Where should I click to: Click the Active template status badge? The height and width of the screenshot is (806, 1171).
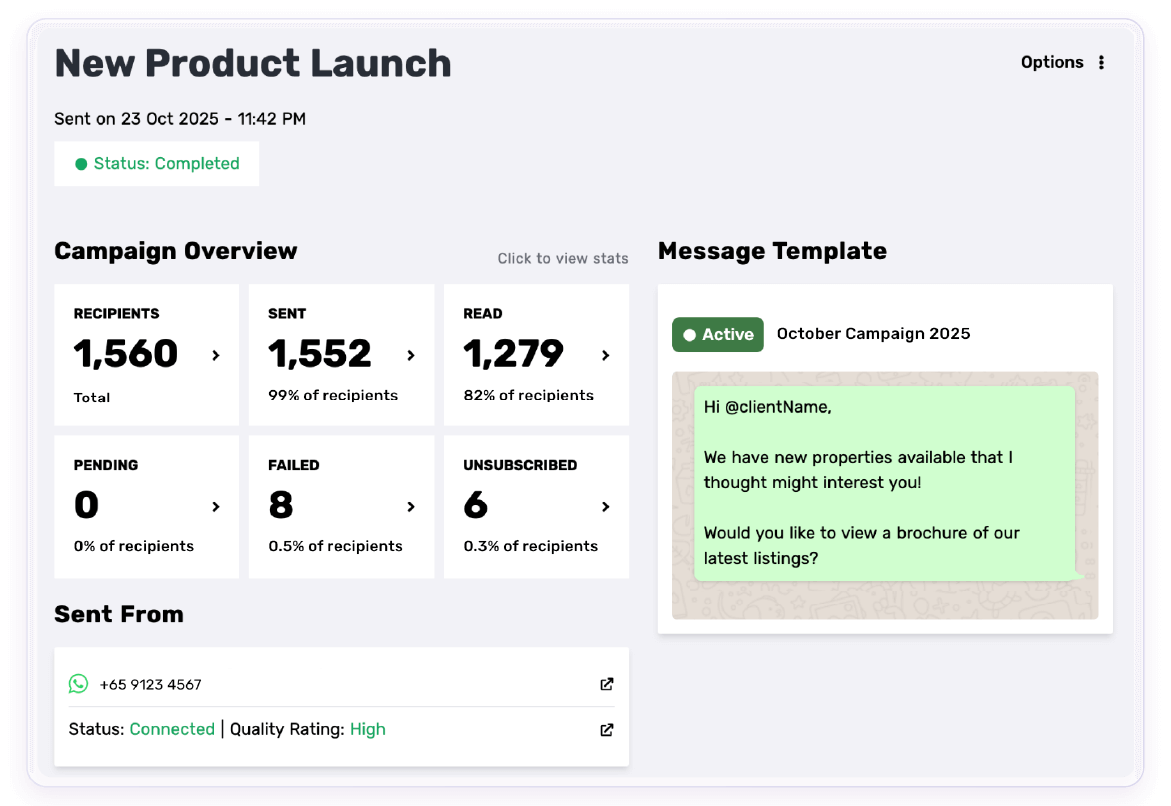pos(717,335)
